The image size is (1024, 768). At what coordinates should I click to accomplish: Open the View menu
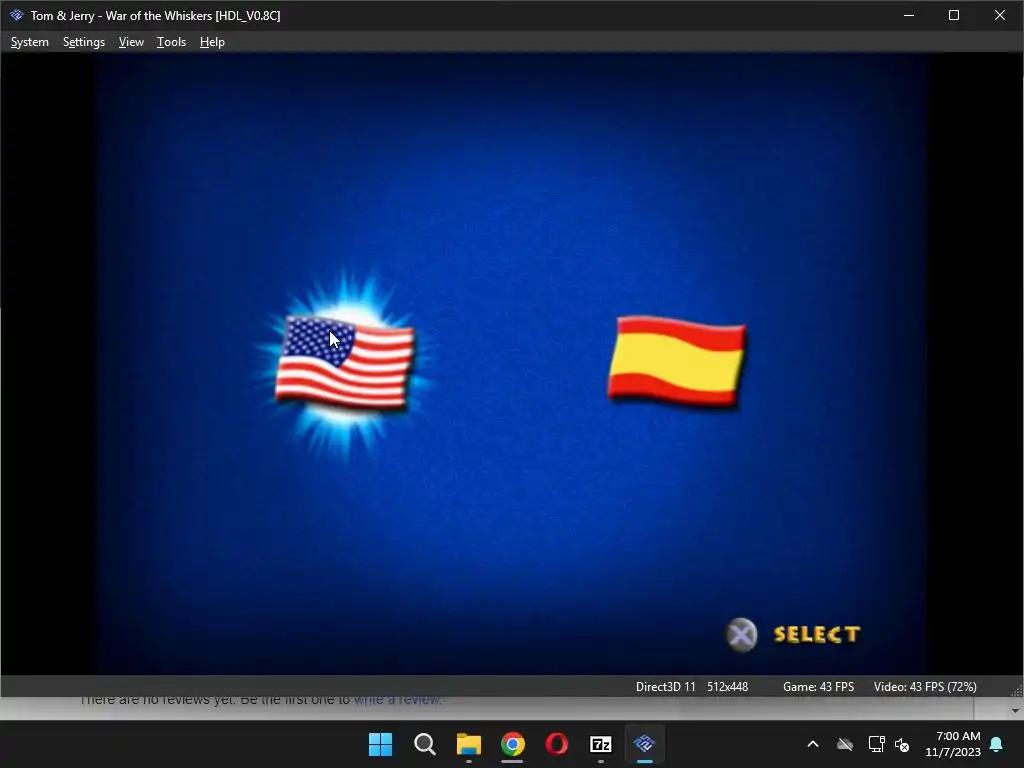coord(131,42)
